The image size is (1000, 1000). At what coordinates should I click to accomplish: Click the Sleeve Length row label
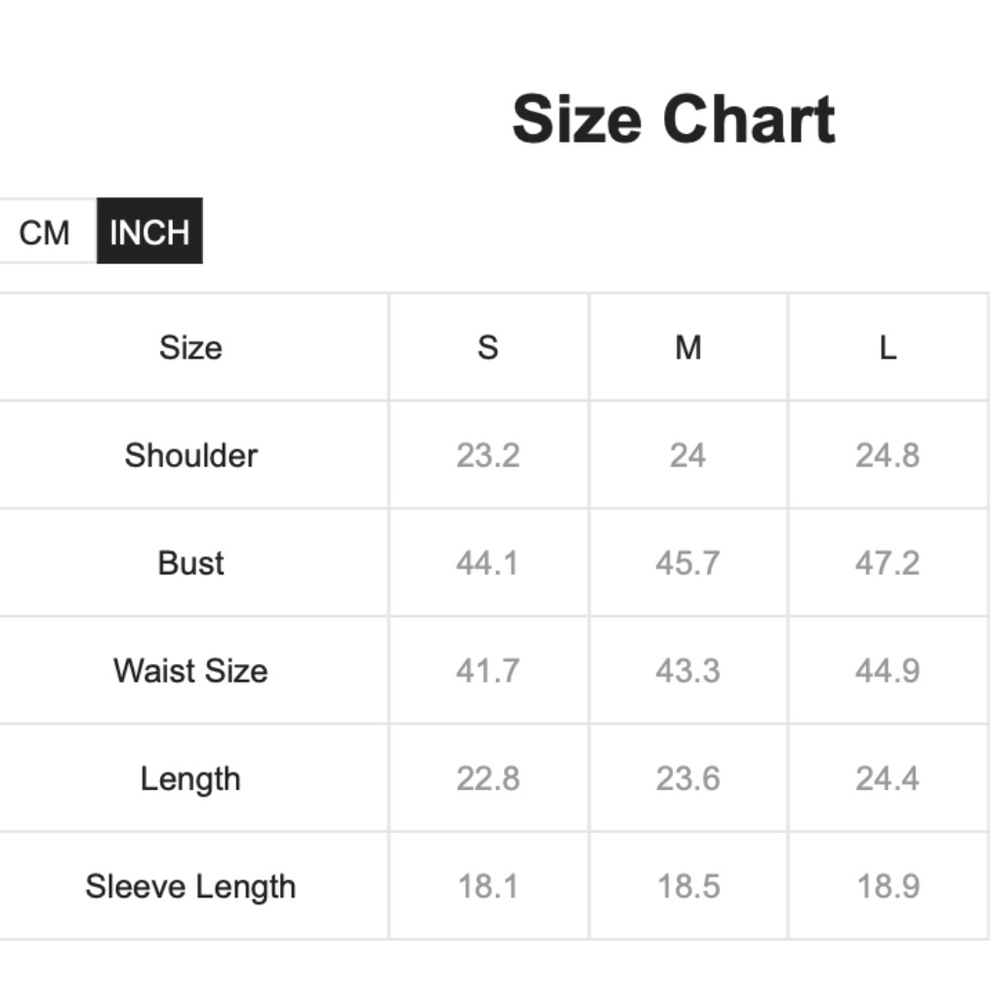coord(191,886)
